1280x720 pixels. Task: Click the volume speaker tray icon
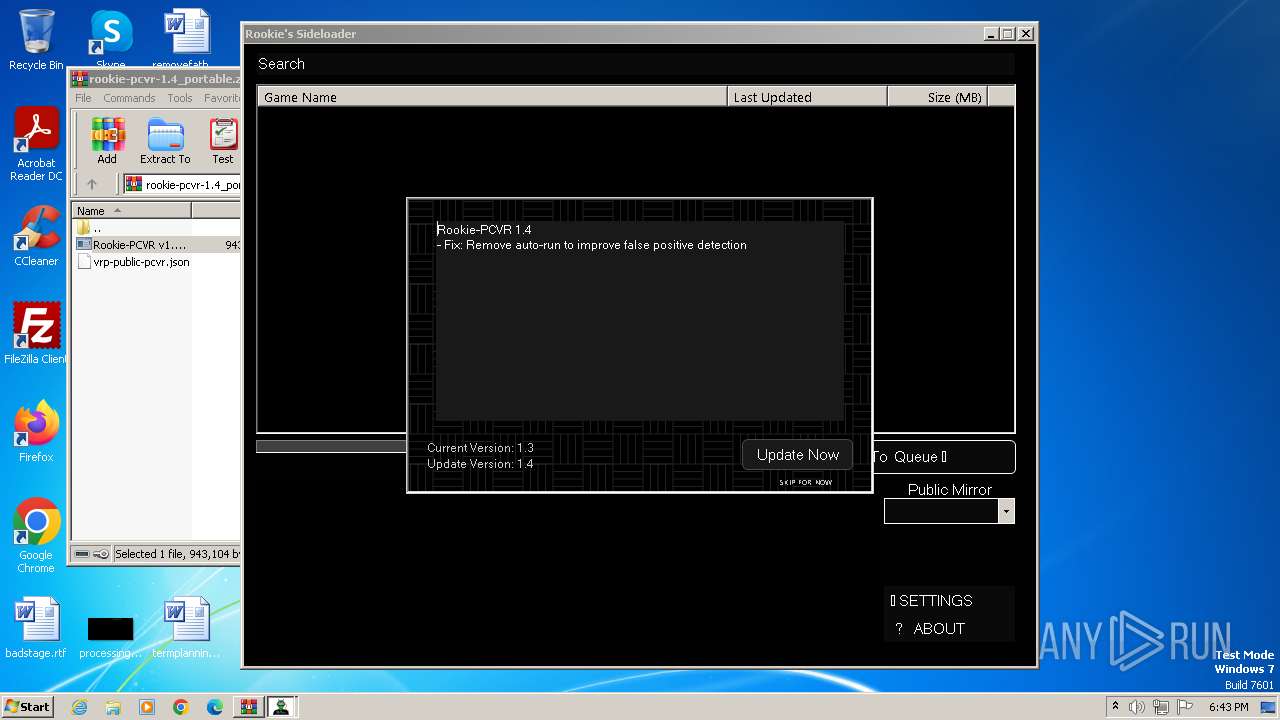coord(1137,707)
